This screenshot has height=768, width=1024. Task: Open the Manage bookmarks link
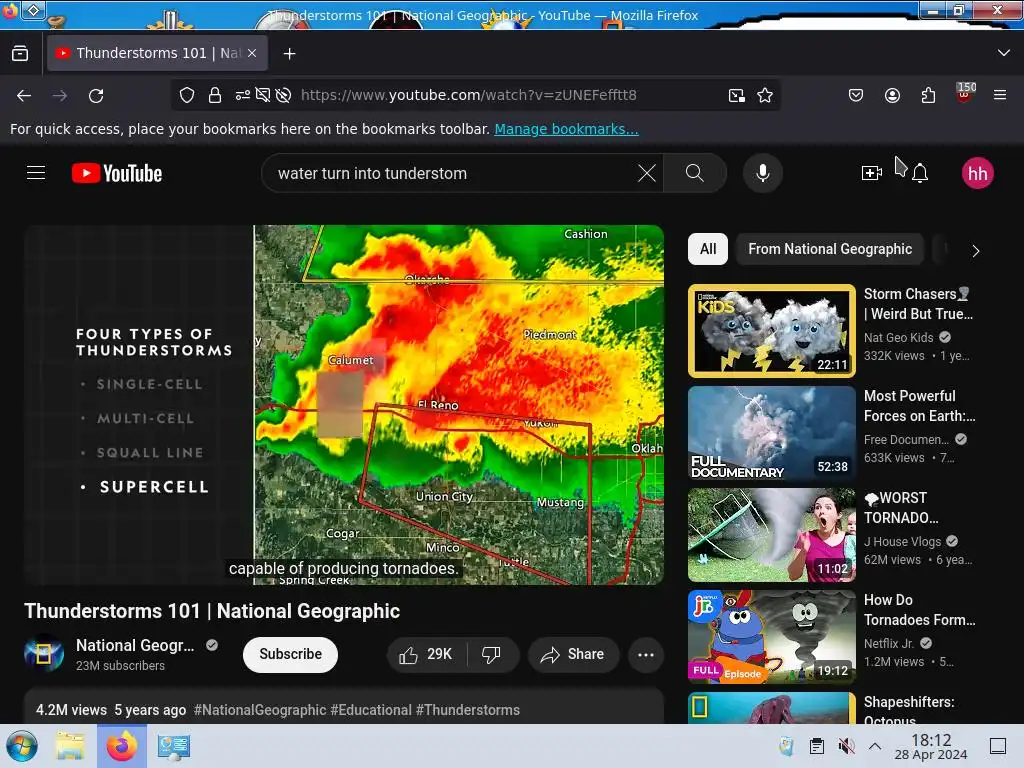(566, 129)
